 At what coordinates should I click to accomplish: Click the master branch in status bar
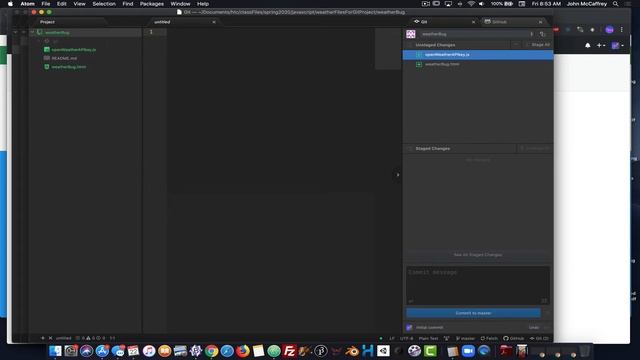click(x=465, y=338)
